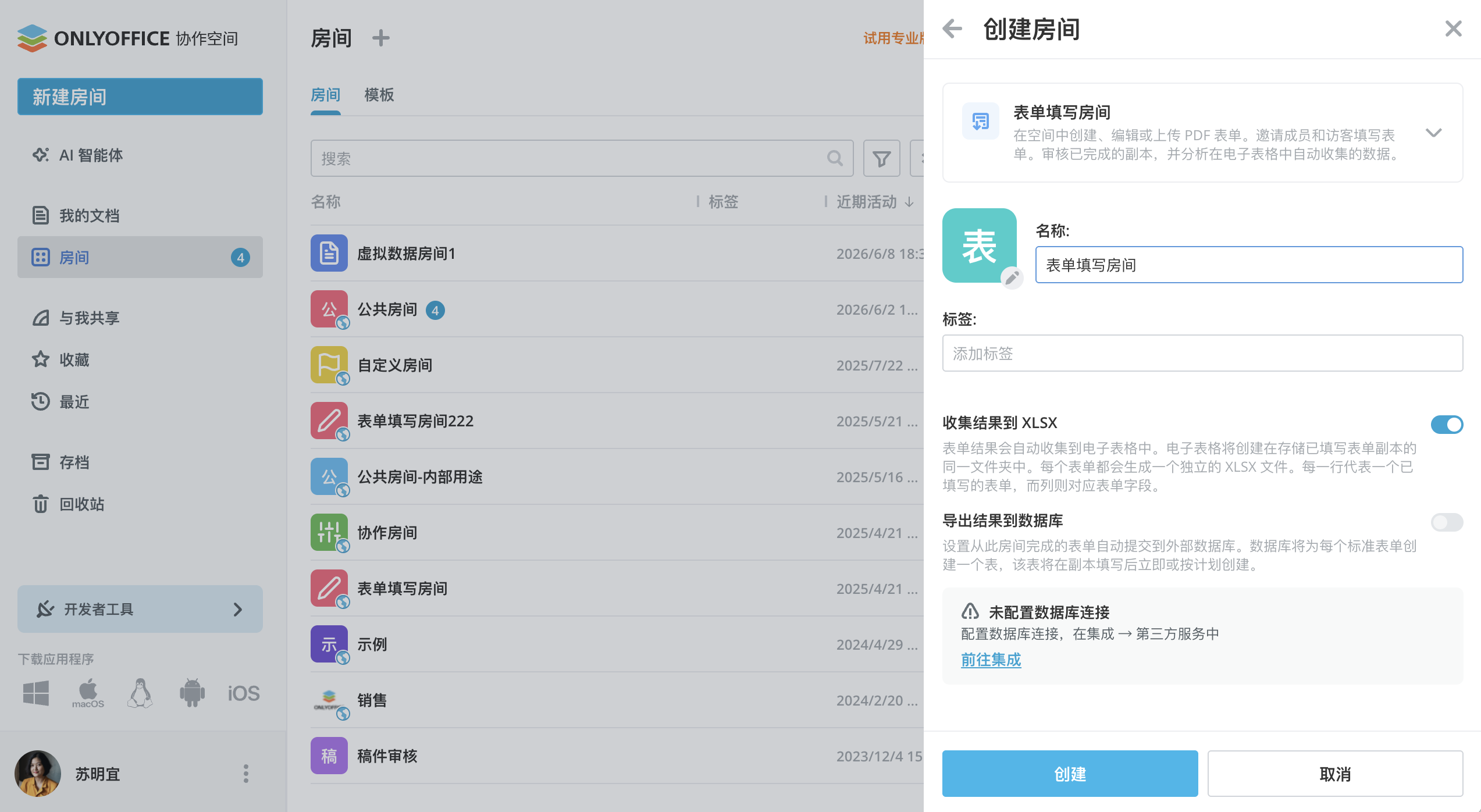Screen dimensions: 1481x812
Task: Click the 标签 column header
Action: click(x=724, y=202)
